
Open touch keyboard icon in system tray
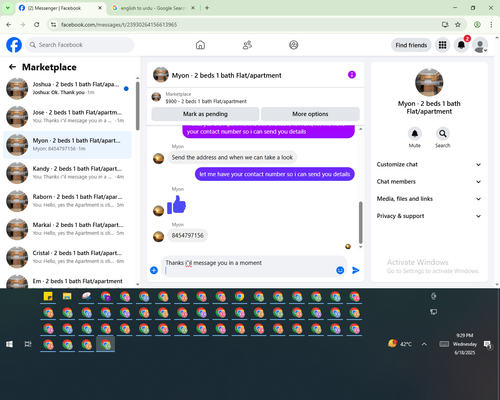pyautogui.click(x=444, y=344)
